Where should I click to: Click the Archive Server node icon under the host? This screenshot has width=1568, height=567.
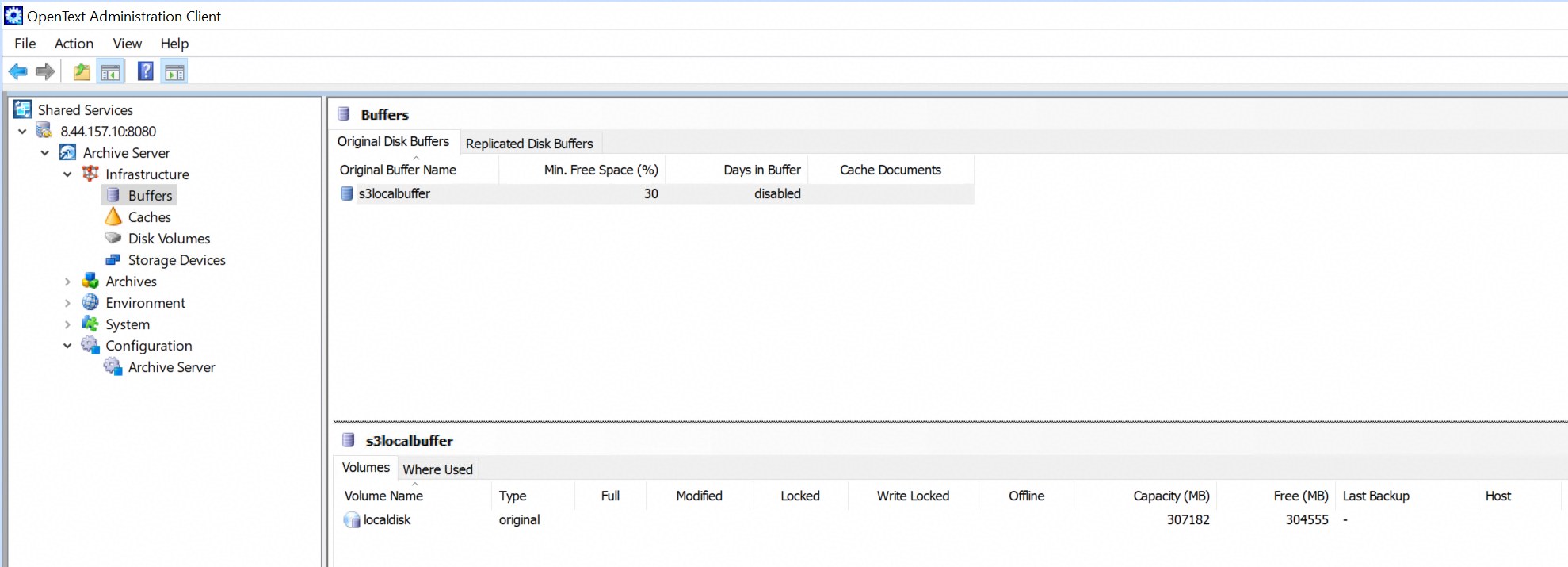click(68, 152)
